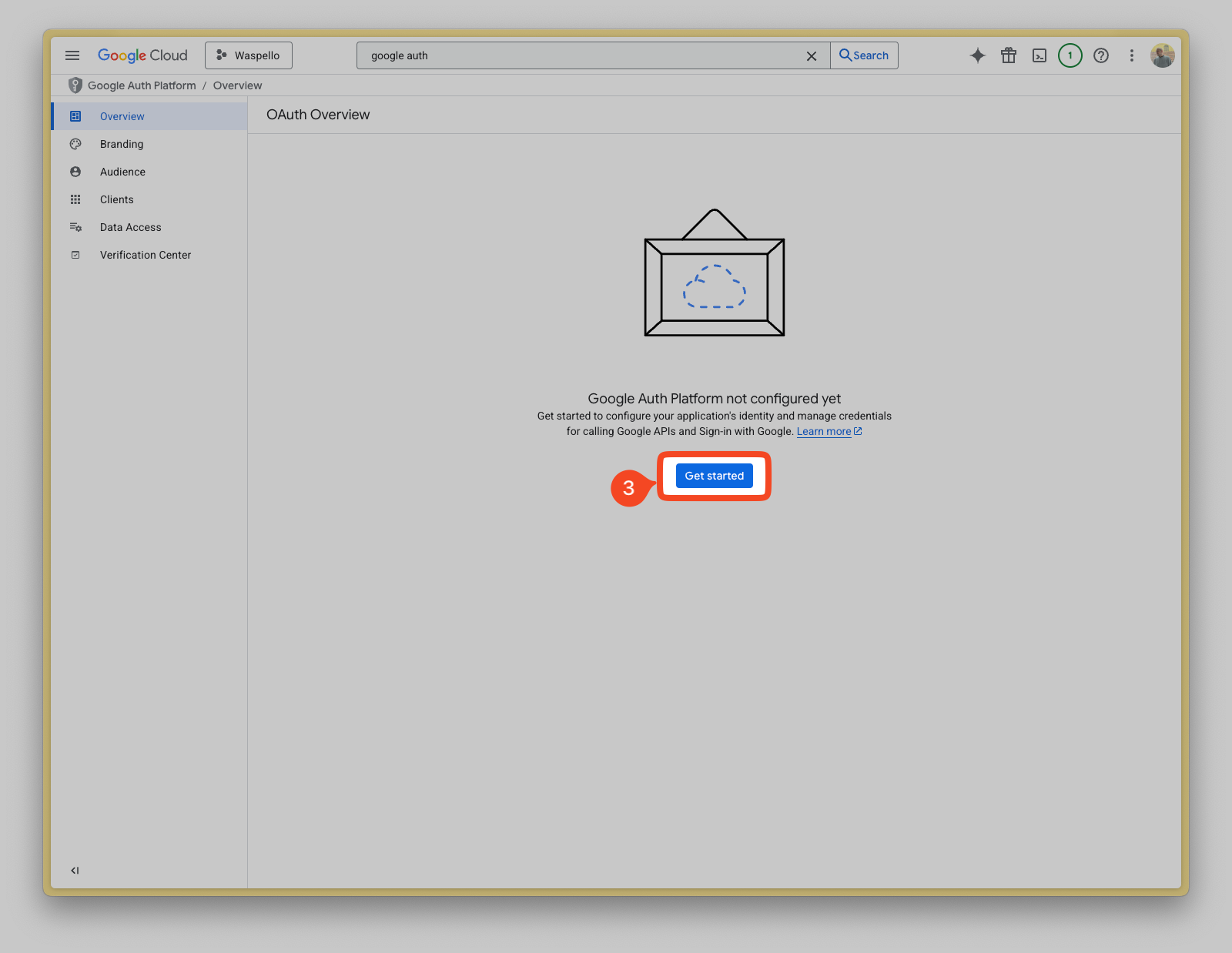Open the Branding palette icon in sidebar

point(75,144)
